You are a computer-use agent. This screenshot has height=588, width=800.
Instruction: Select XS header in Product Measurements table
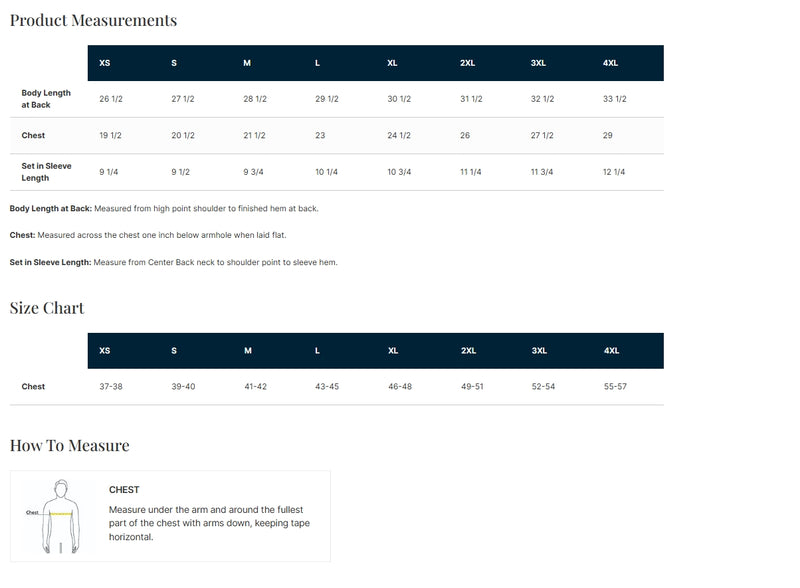pos(105,63)
